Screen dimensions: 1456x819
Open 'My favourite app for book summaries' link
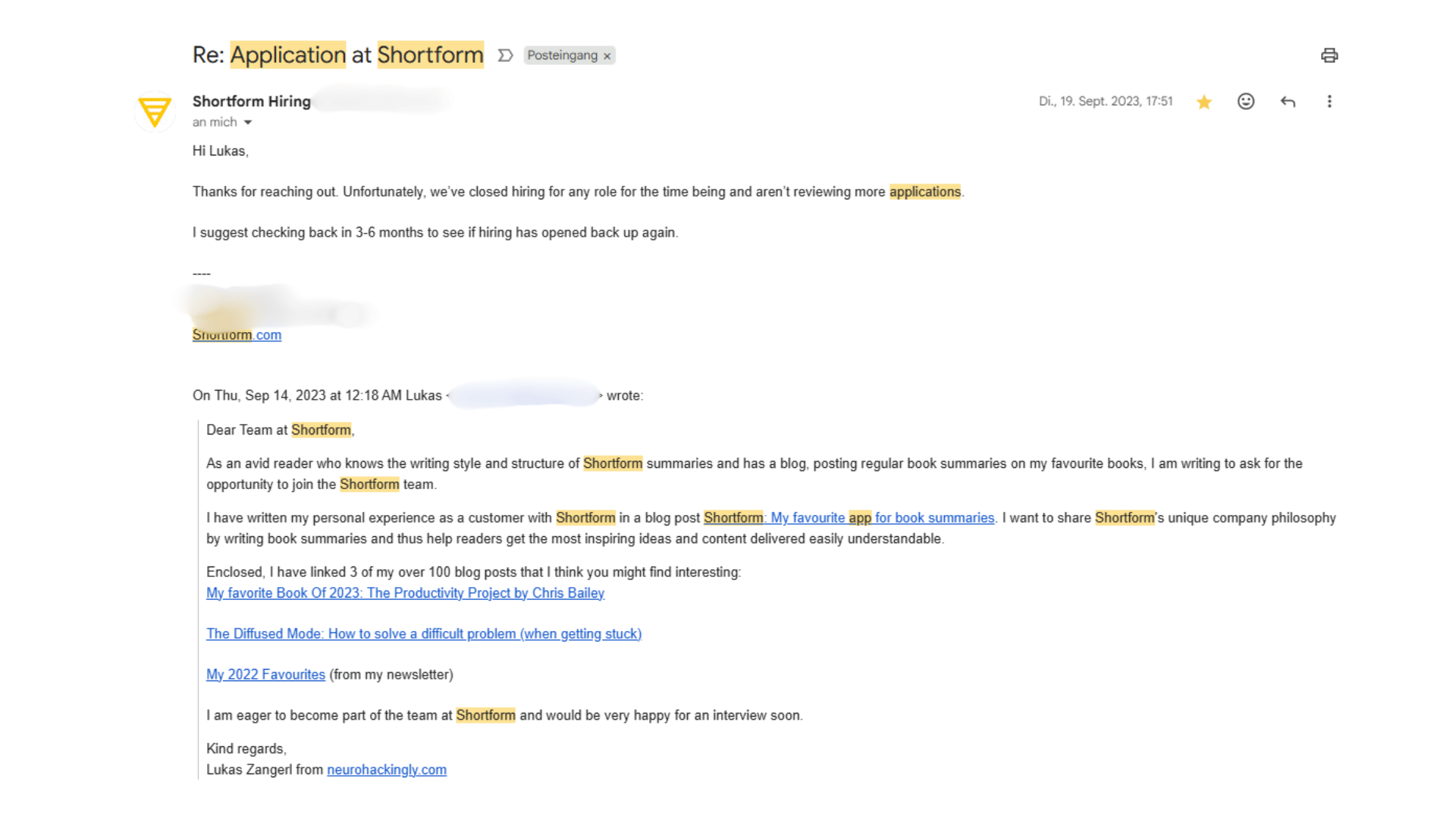click(849, 518)
